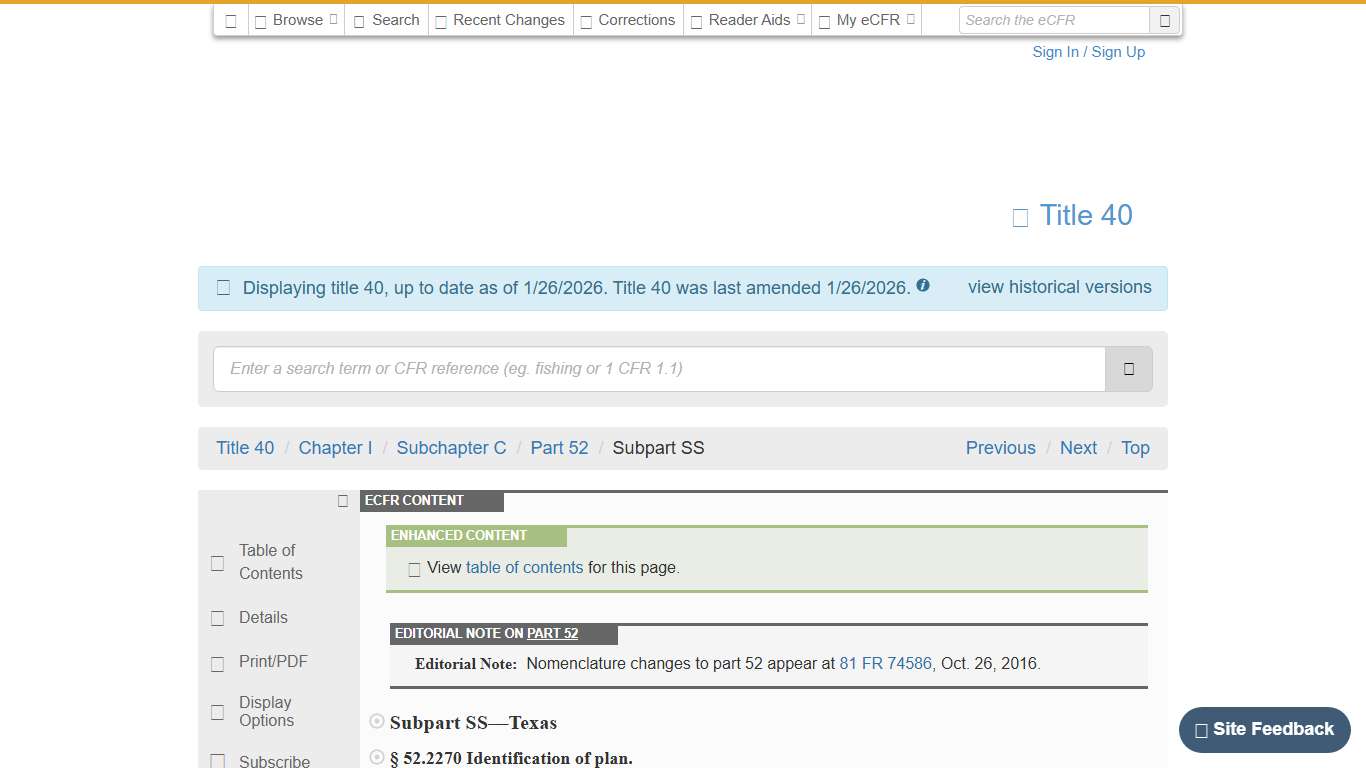1366x768 pixels.
Task: Click the anchor marker beside § 52.2270 heading
Action: tap(376, 756)
